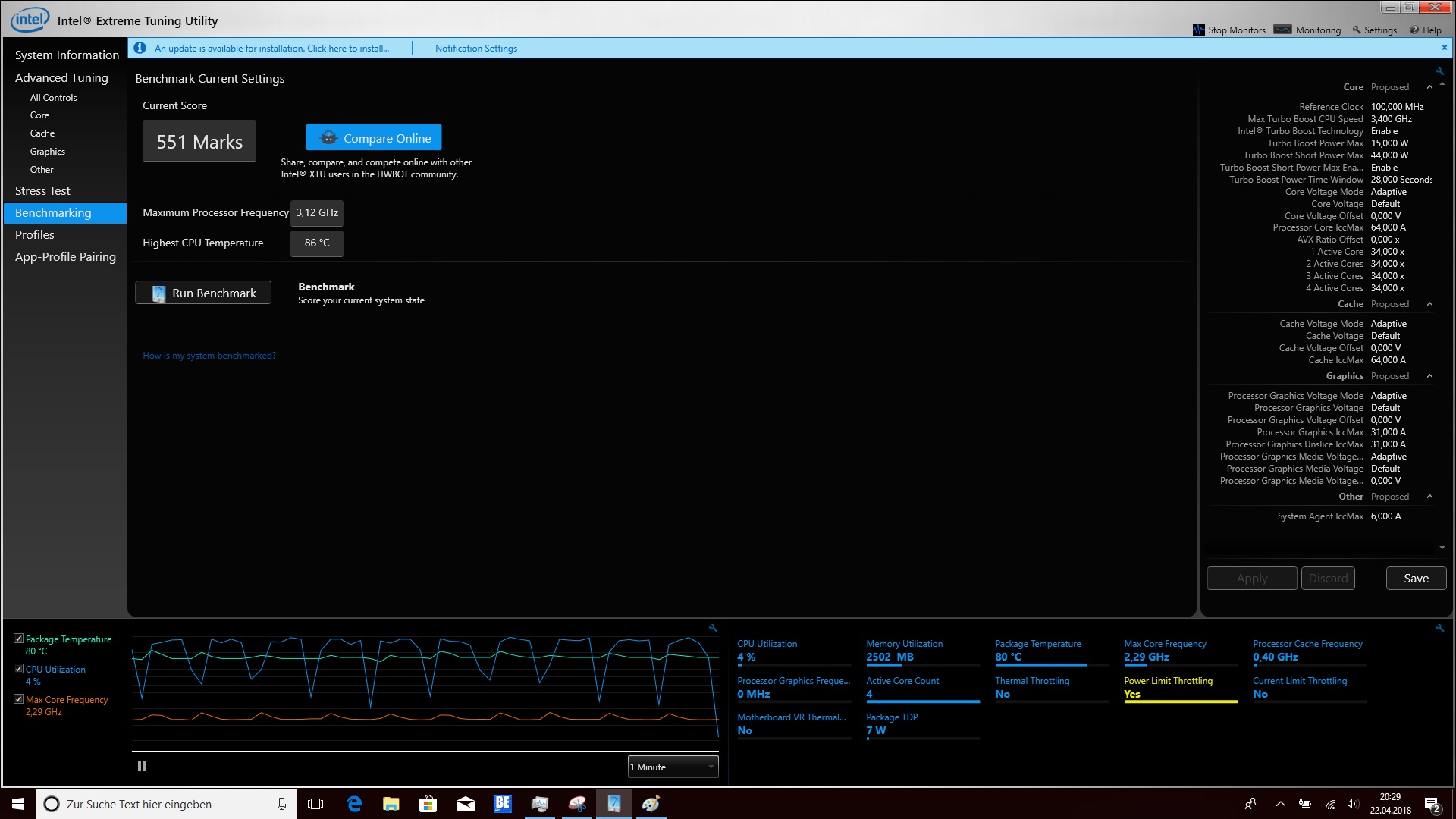1456x819 pixels.
Task: Collapse the Core proposed settings section
Action: [1429, 87]
